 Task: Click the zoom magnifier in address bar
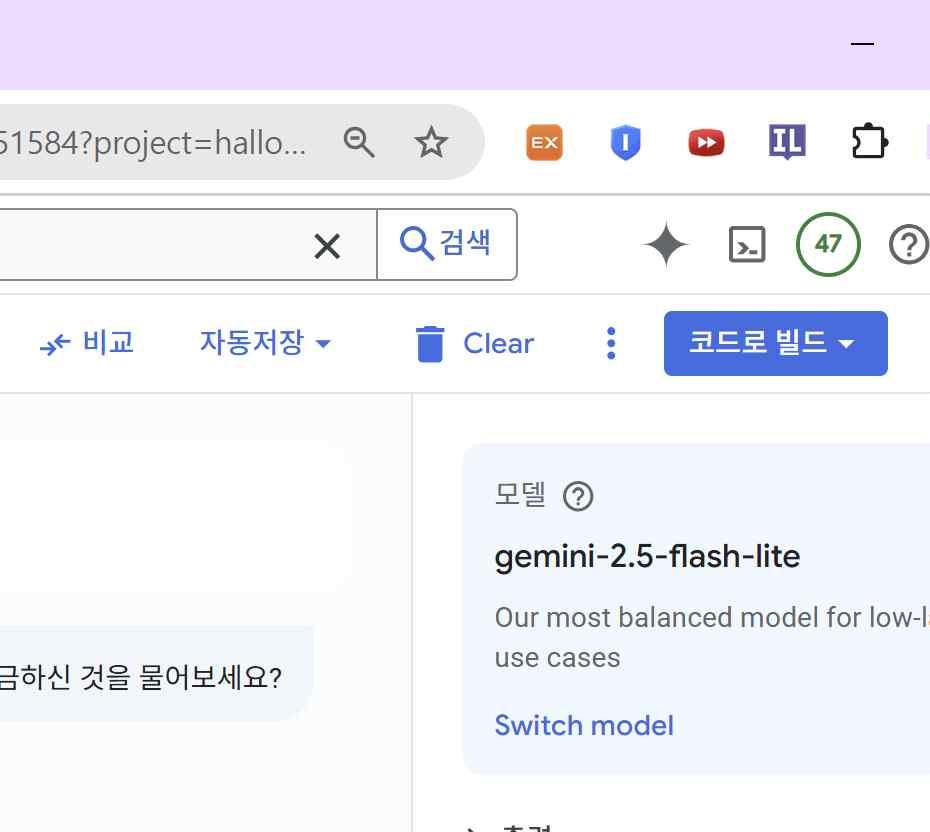point(359,142)
